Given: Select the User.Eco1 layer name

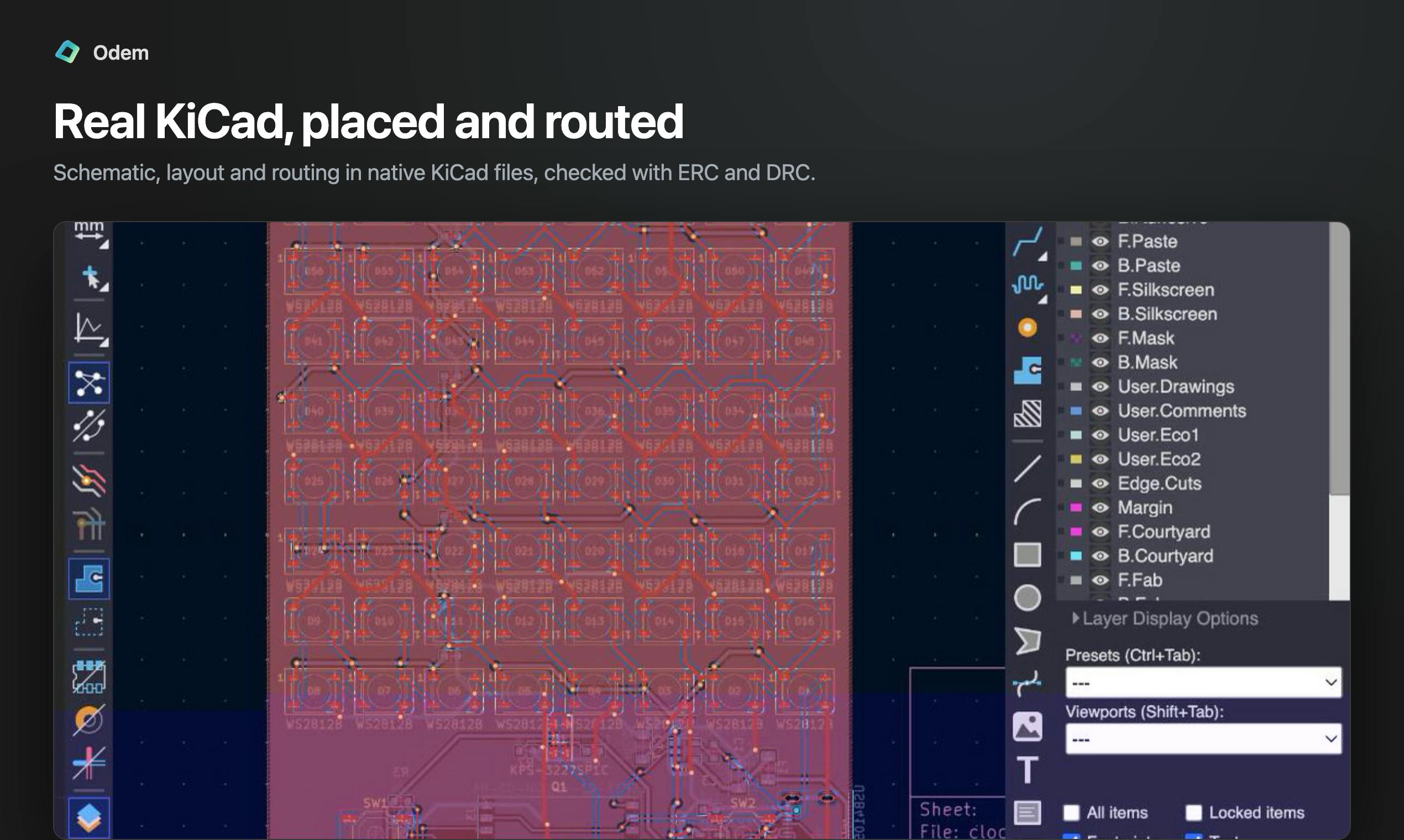Looking at the screenshot, I should pyautogui.click(x=1159, y=435).
